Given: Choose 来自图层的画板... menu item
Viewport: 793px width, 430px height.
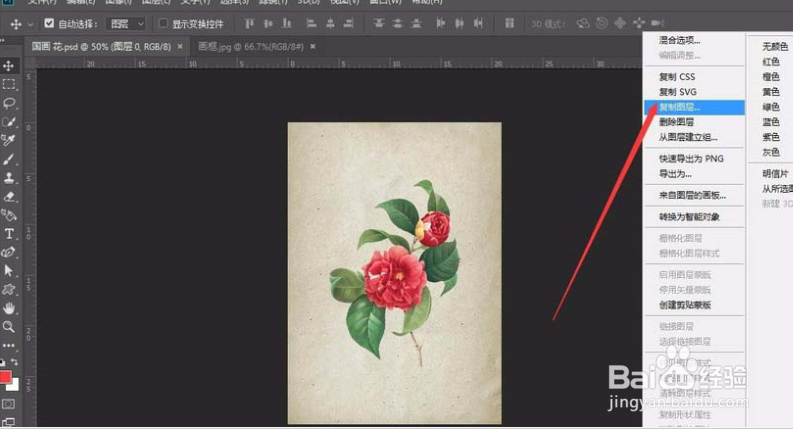Looking at the screenshot, I should click(x=694, y=195).
